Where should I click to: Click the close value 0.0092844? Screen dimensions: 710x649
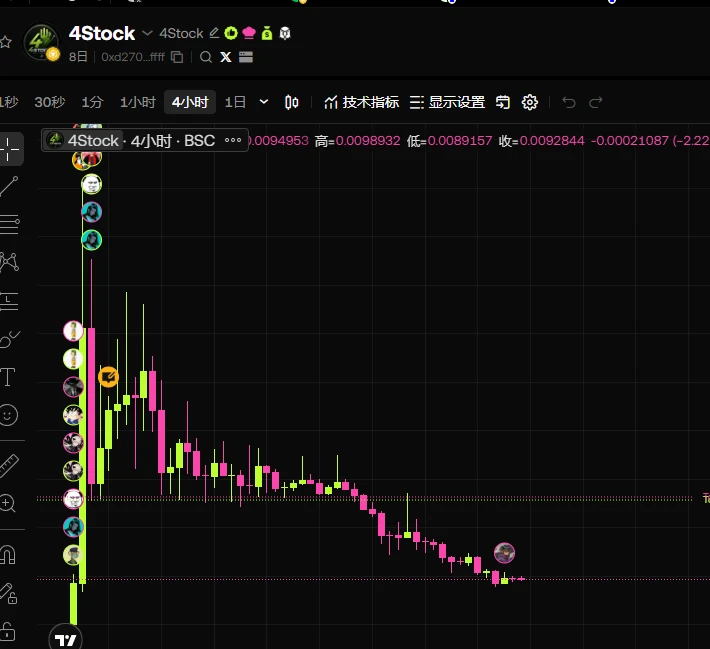pos(552,141)
